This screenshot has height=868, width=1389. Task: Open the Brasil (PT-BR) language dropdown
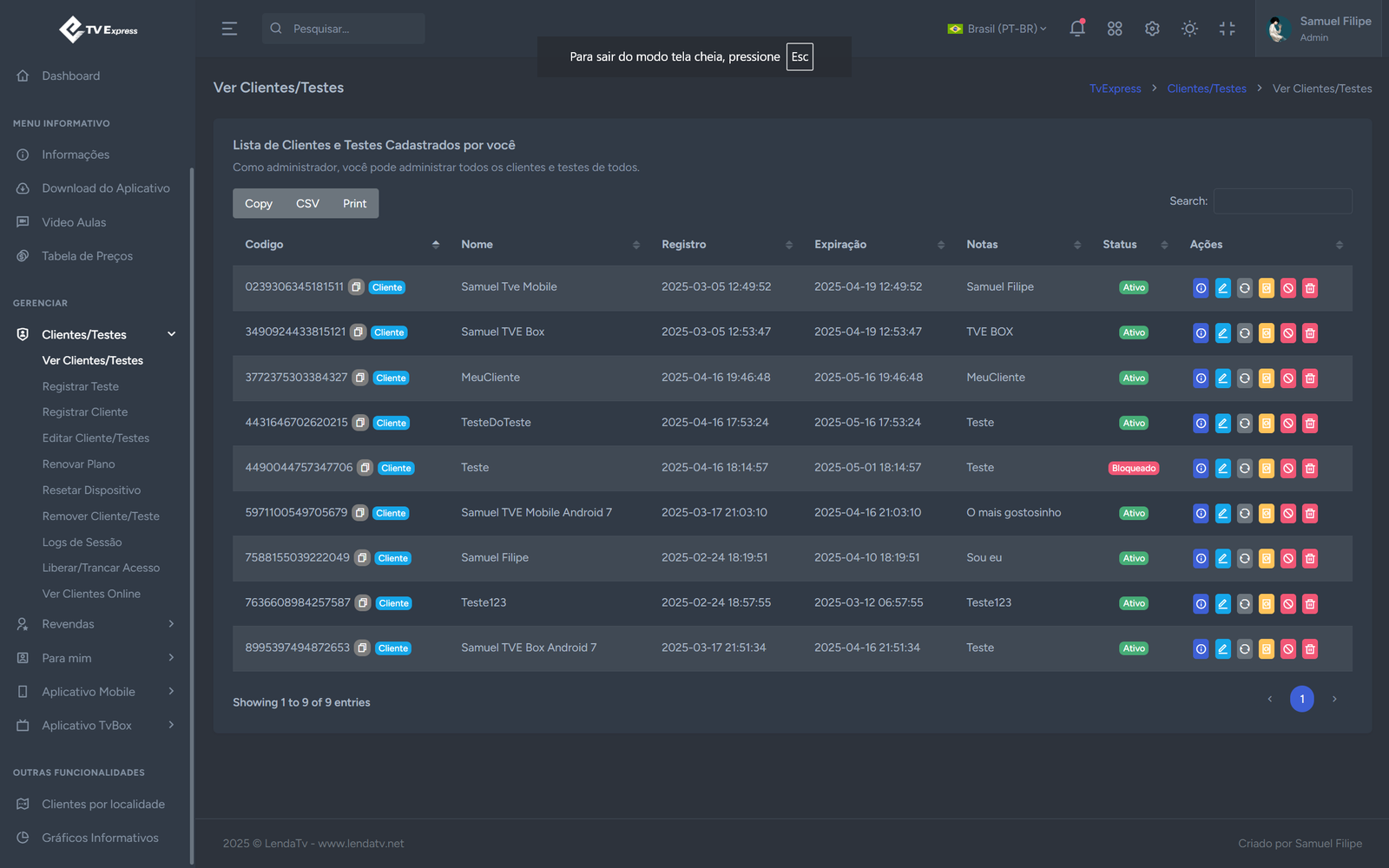tap(997, 29)
